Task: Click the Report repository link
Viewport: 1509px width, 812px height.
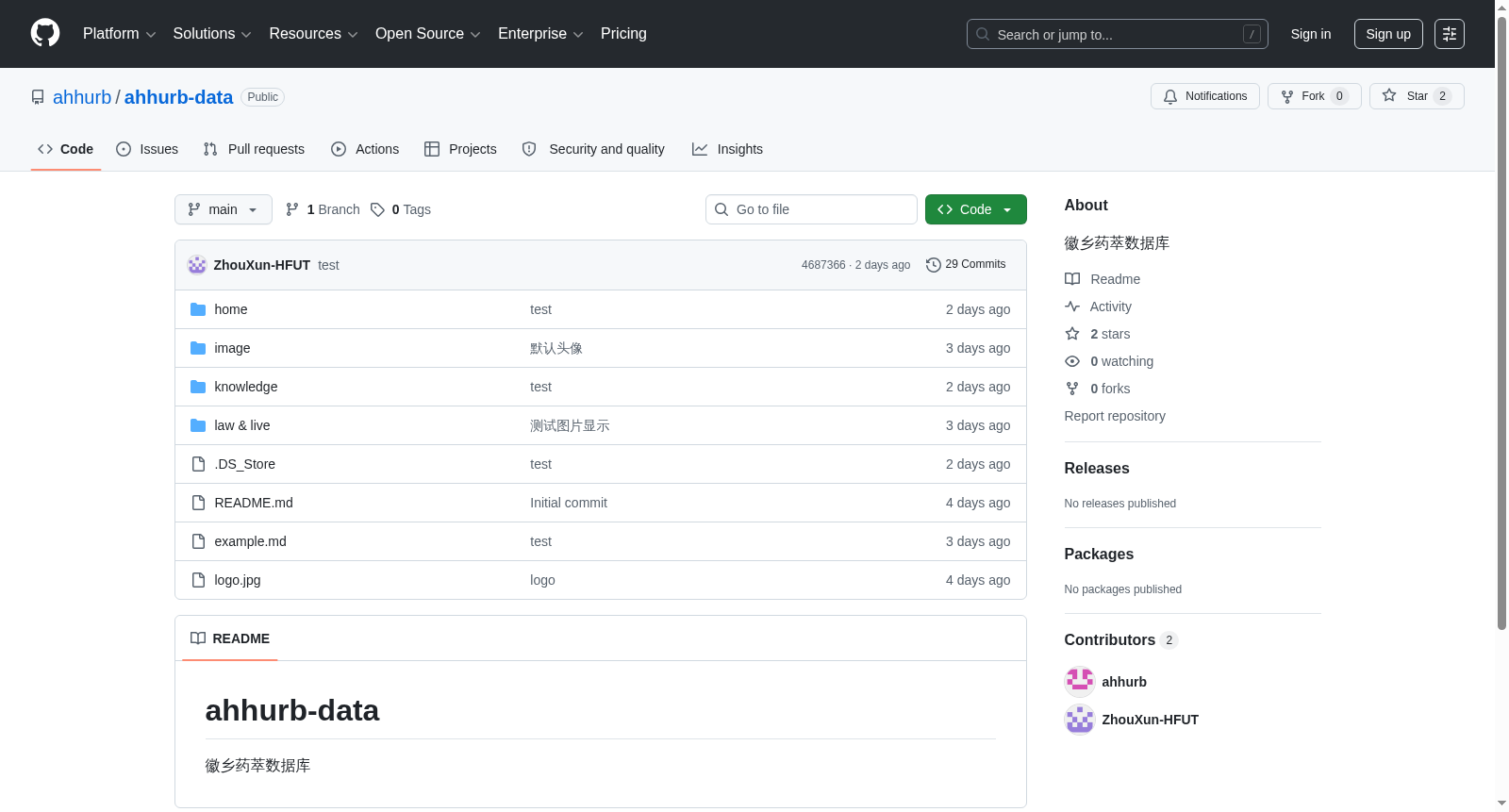Action: pos(1115,416)
